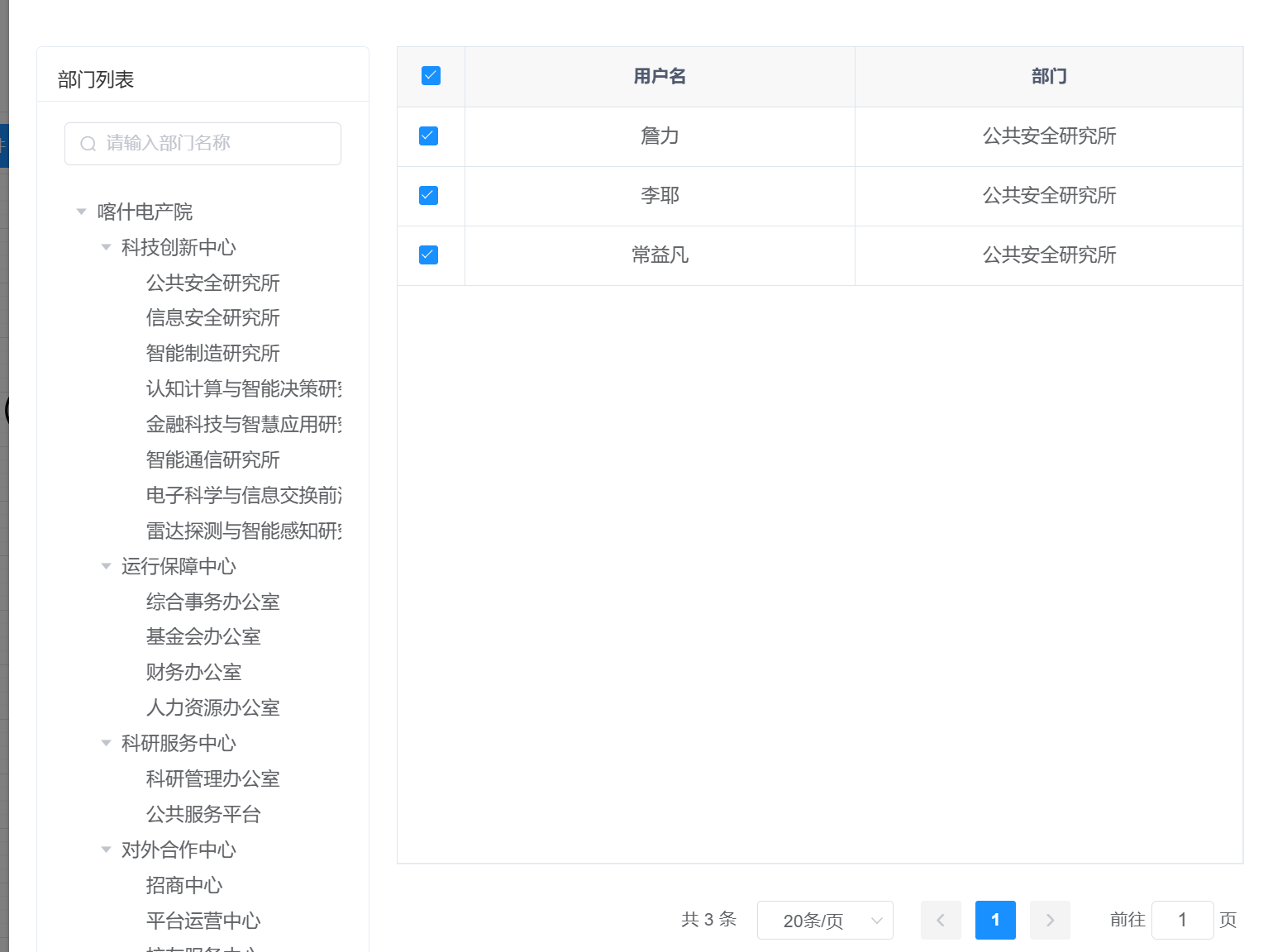1268x952 pixels.
Task: Collapse the 运行保障中心 tree node
Action: [106, 566]
